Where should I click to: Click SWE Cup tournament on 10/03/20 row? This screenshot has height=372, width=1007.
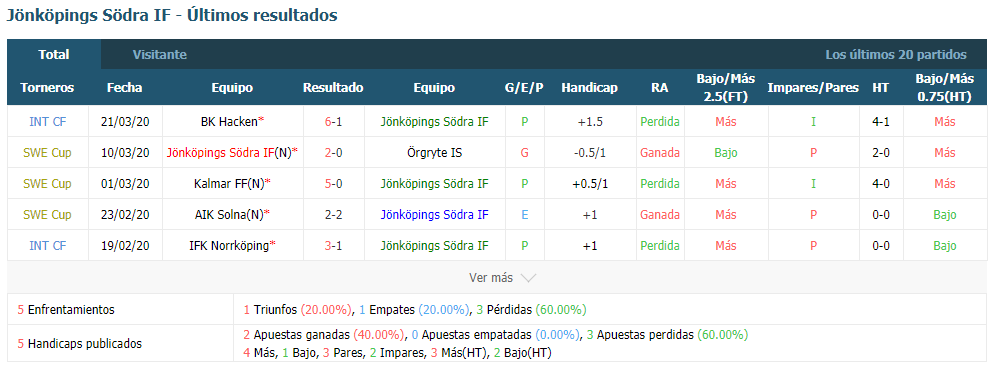tap(48, 153)
